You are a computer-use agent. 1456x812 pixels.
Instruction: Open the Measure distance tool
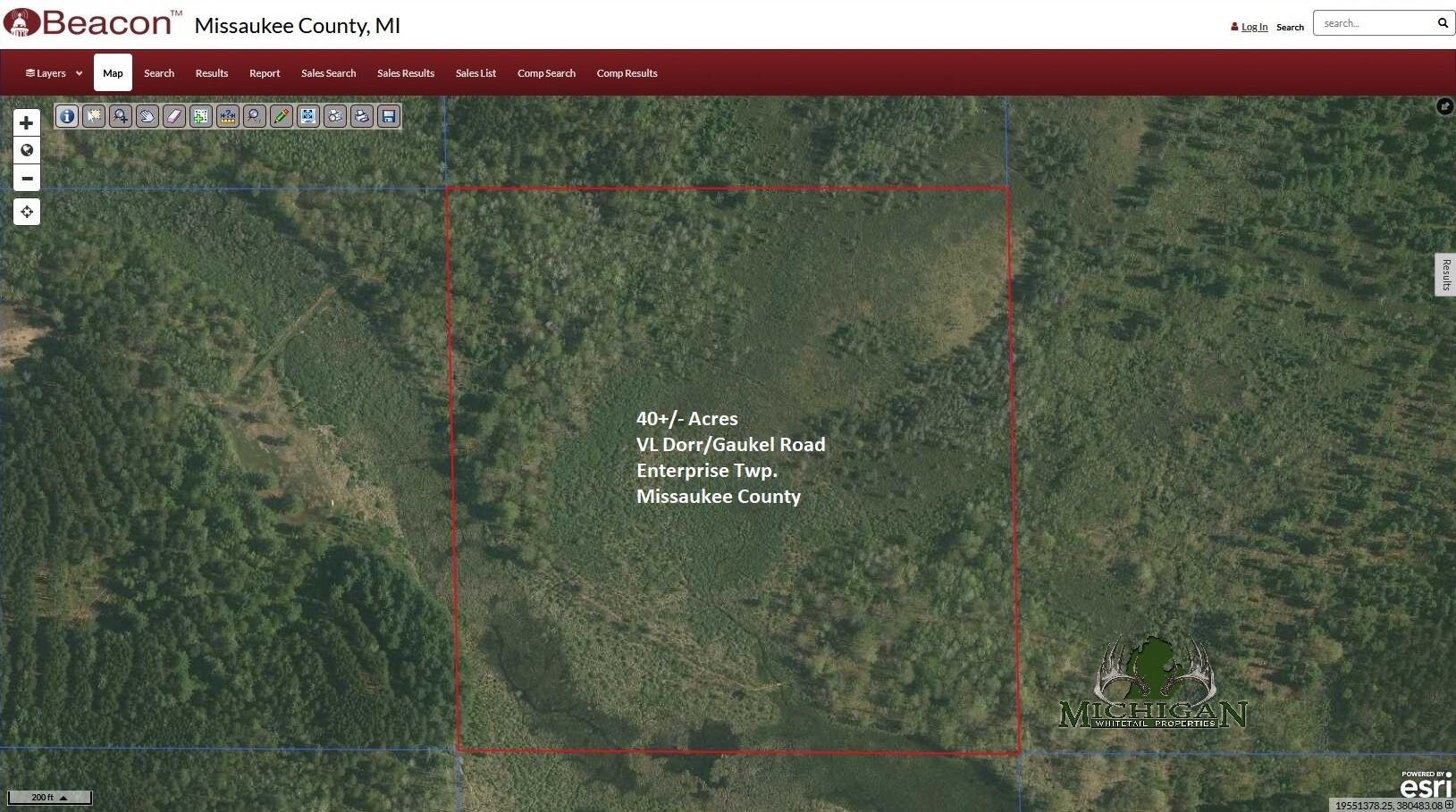click(x=227, y=116)
